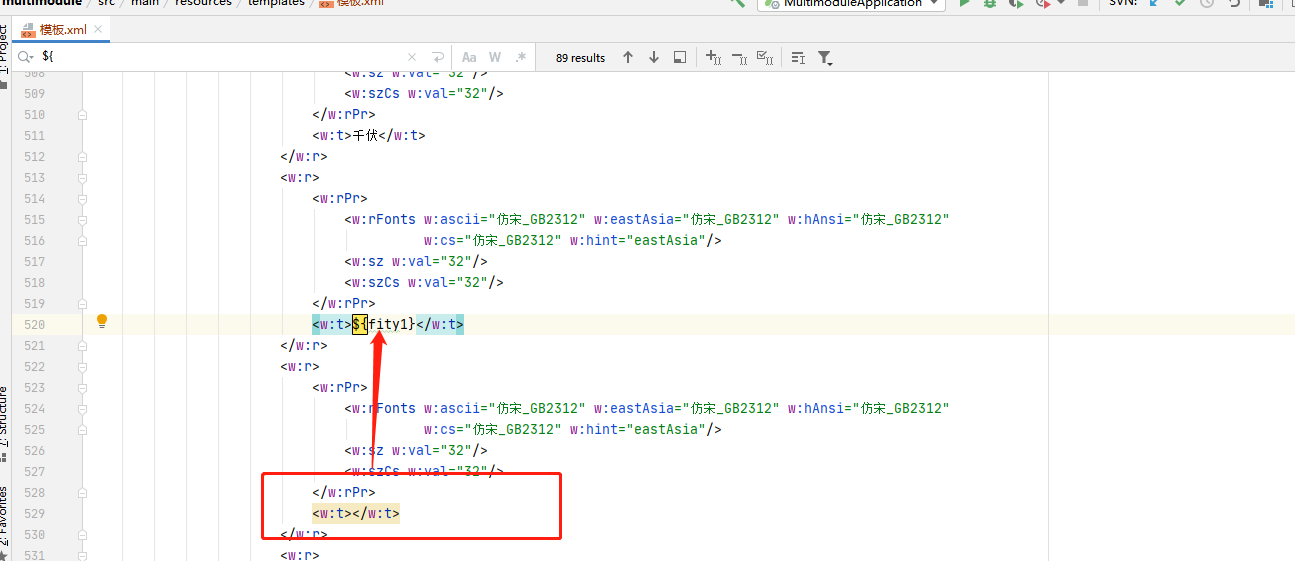Click the templates breadcrumb
Viewport: 1295px width, 561px height.
pyautogui.click(x=276, y=4)
